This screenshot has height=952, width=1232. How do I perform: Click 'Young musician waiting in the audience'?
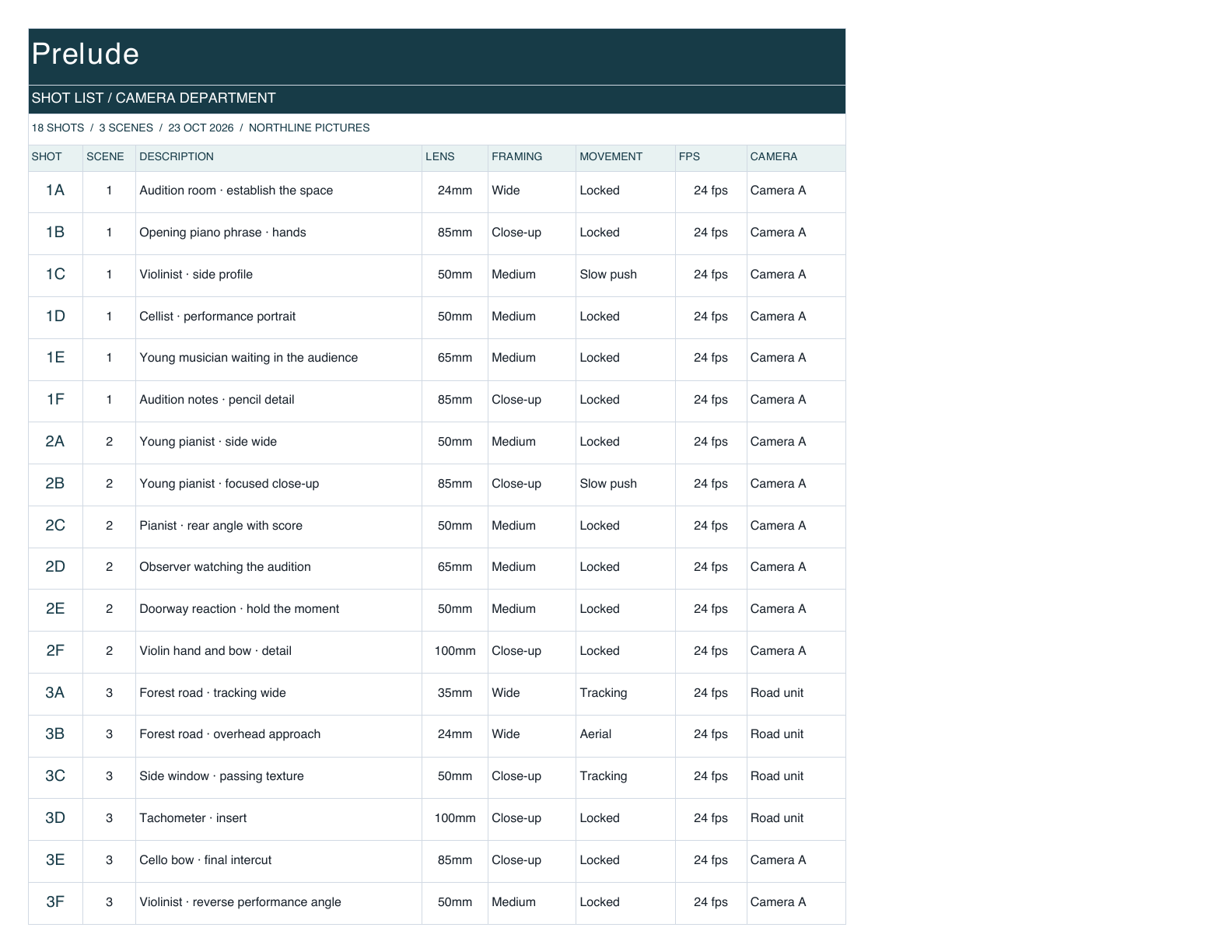coord(249,358)
